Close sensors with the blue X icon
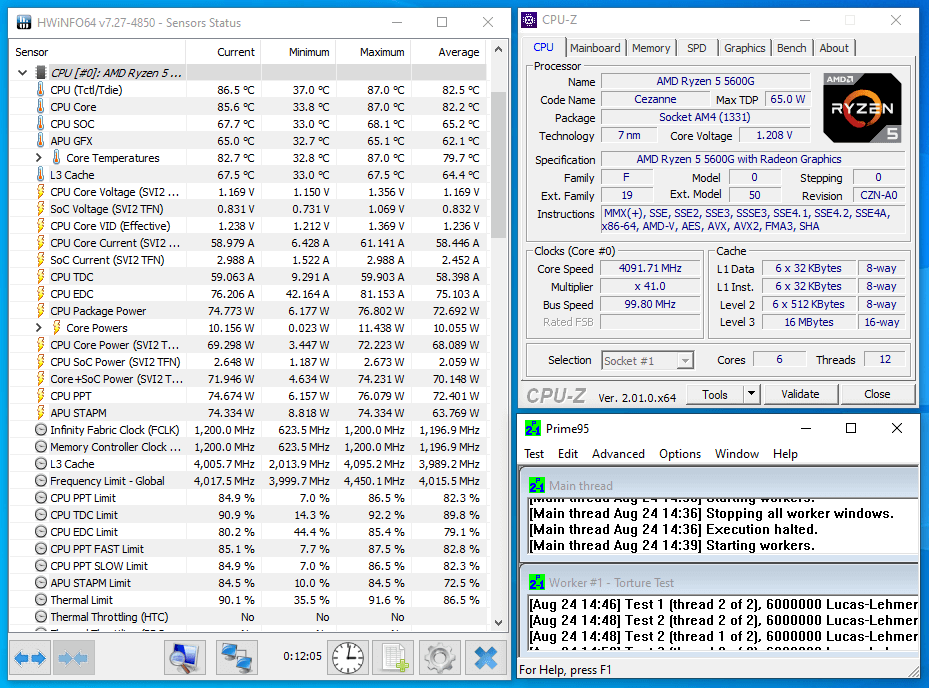The width and height of the screenshot is (929, 688). click(486, 658)
